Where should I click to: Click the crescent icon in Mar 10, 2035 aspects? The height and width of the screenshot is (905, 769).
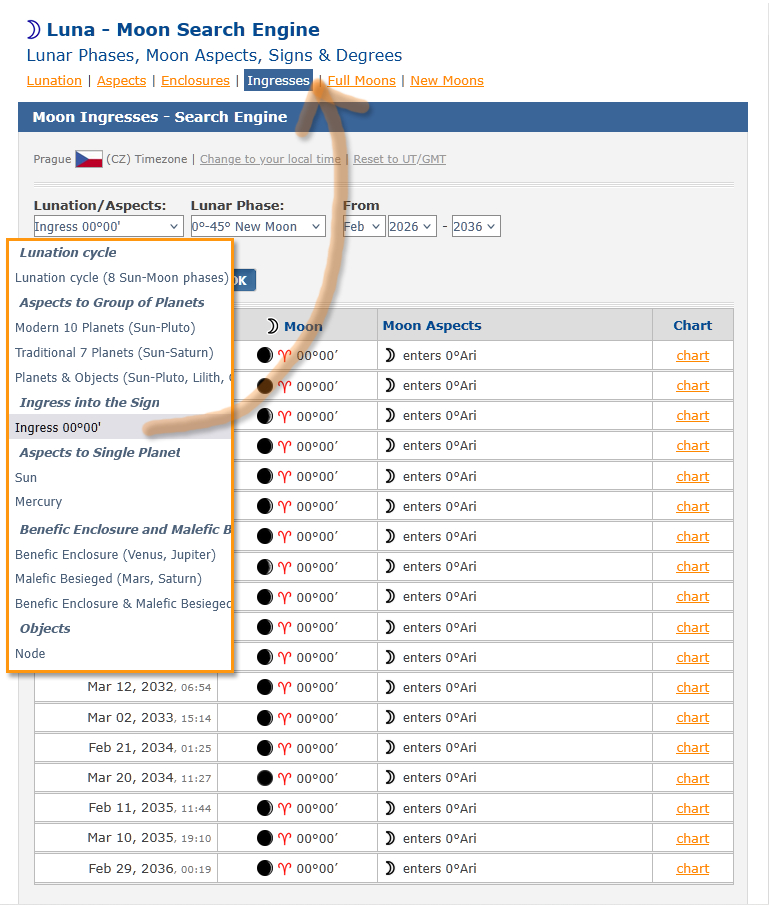point(390,839)
